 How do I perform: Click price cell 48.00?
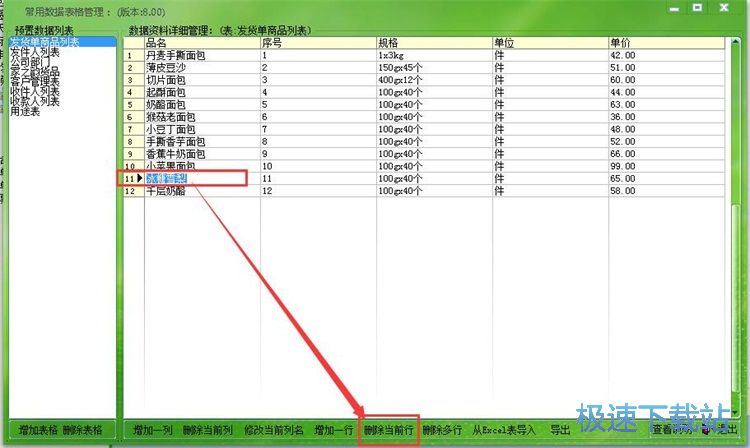tap(666, 130)
